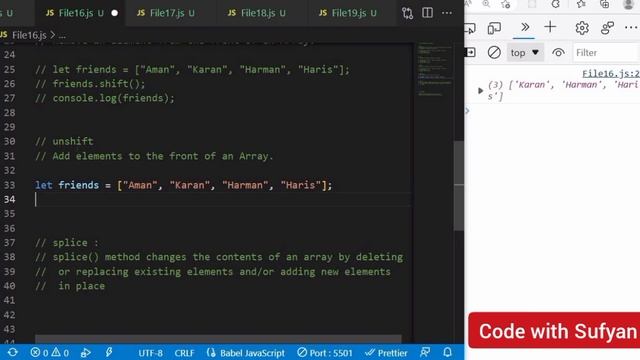
Task: Change the CRLF end-of-line sequence
Action: tap(184, 353)
